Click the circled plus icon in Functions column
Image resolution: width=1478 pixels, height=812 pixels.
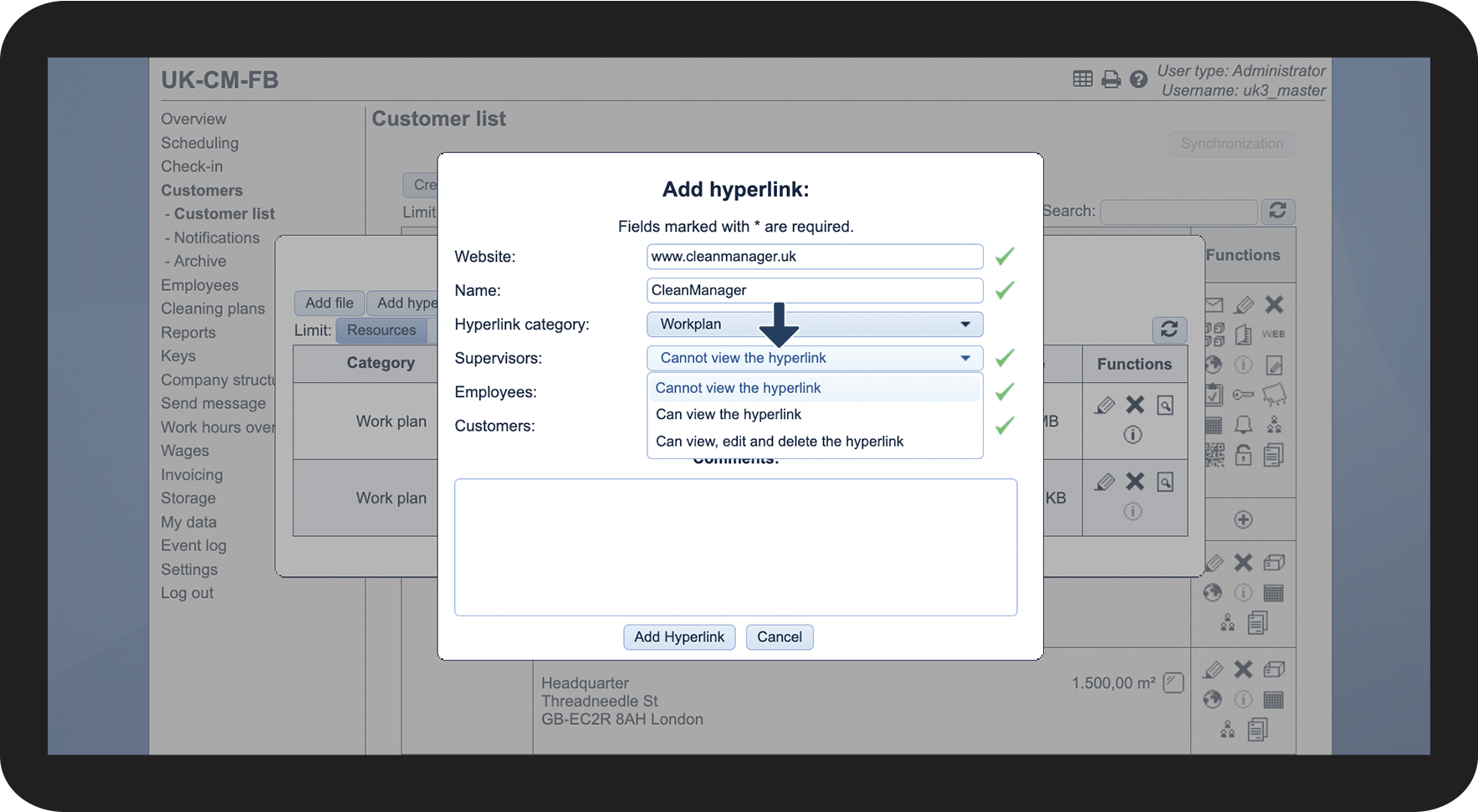click(x=1244, y=520)
